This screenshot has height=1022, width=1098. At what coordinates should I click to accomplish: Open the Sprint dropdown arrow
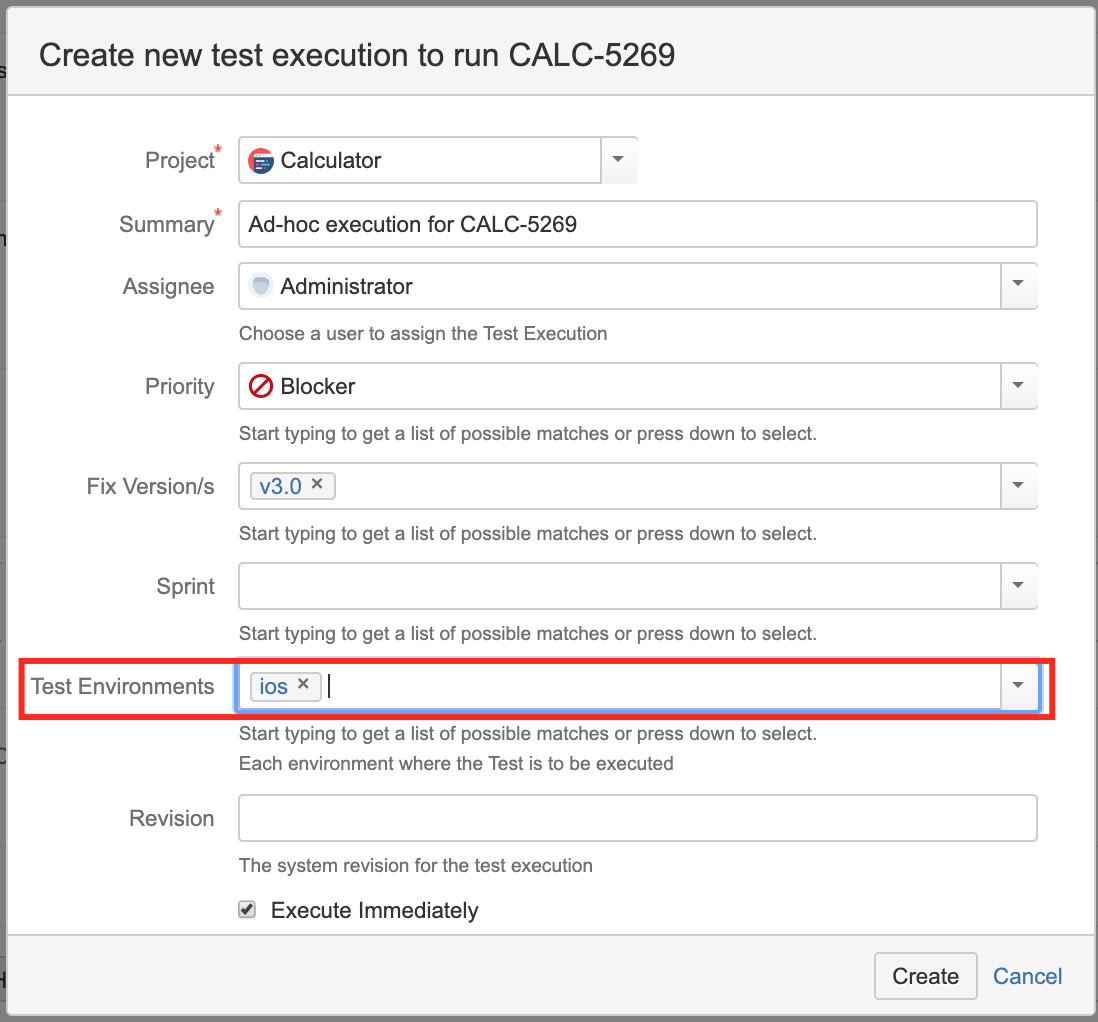(1018, 585)
